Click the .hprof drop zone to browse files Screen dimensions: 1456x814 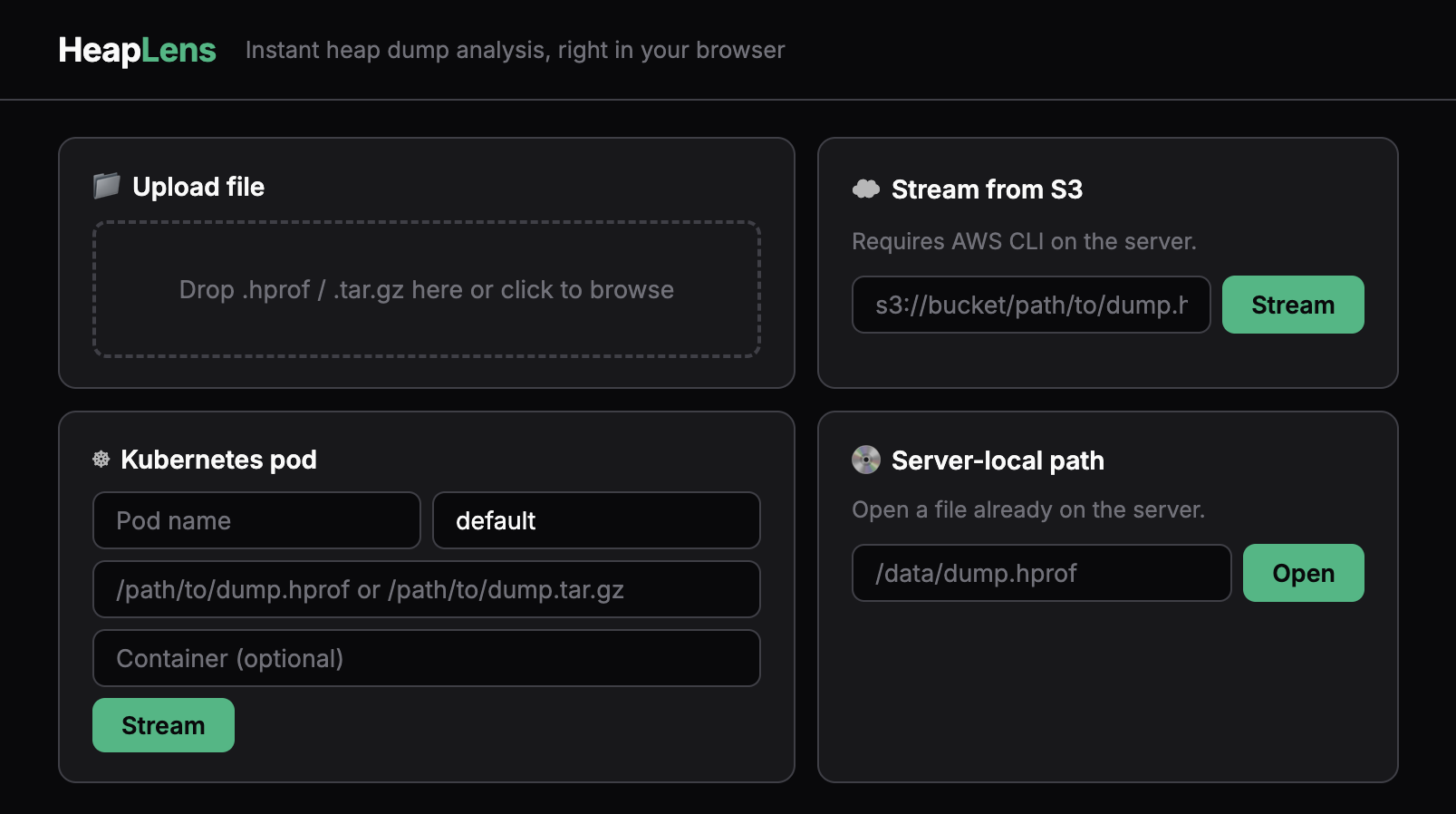(426, 289)
